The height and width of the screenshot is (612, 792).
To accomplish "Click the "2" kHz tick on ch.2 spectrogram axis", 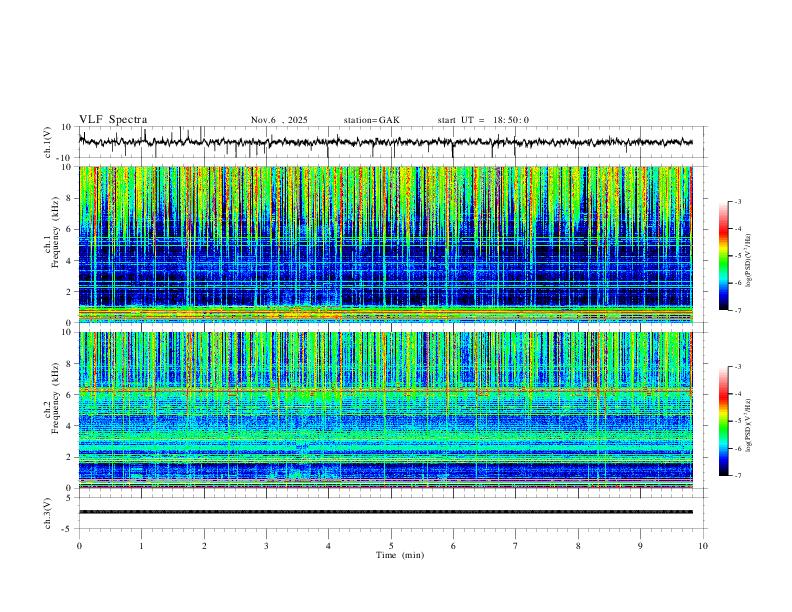I will (69, 457).
